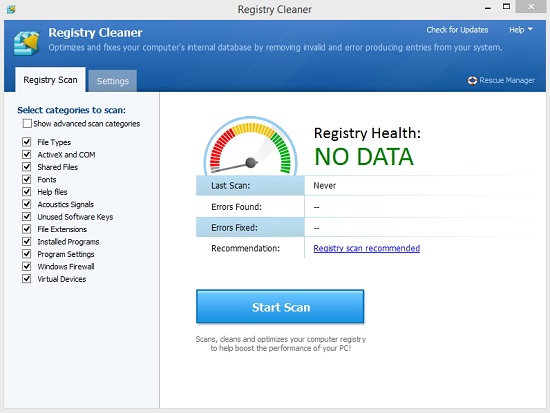Click the NO DATA health status text

pyautogui.click(x=364, y=156)
